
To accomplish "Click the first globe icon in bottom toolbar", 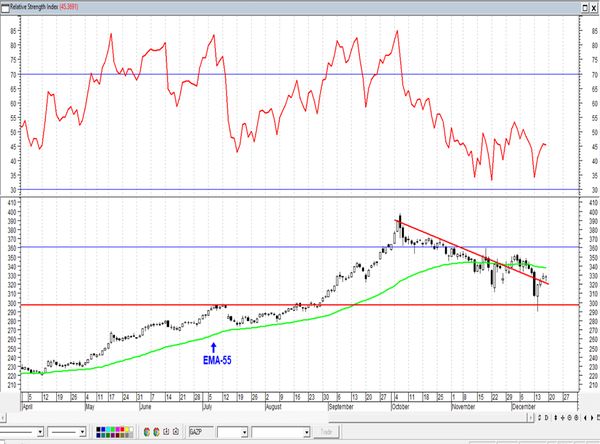I will tap(147, 432).
